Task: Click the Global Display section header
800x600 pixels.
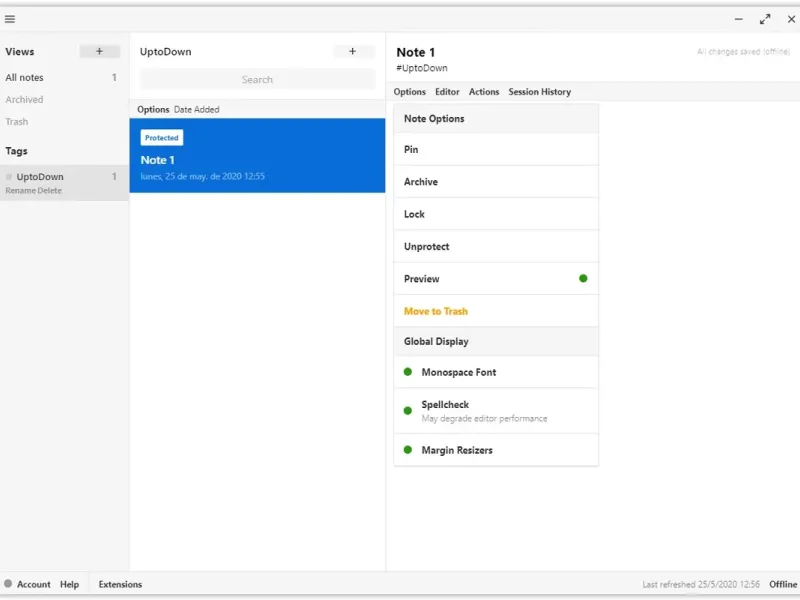Action: tap(496, 341)
